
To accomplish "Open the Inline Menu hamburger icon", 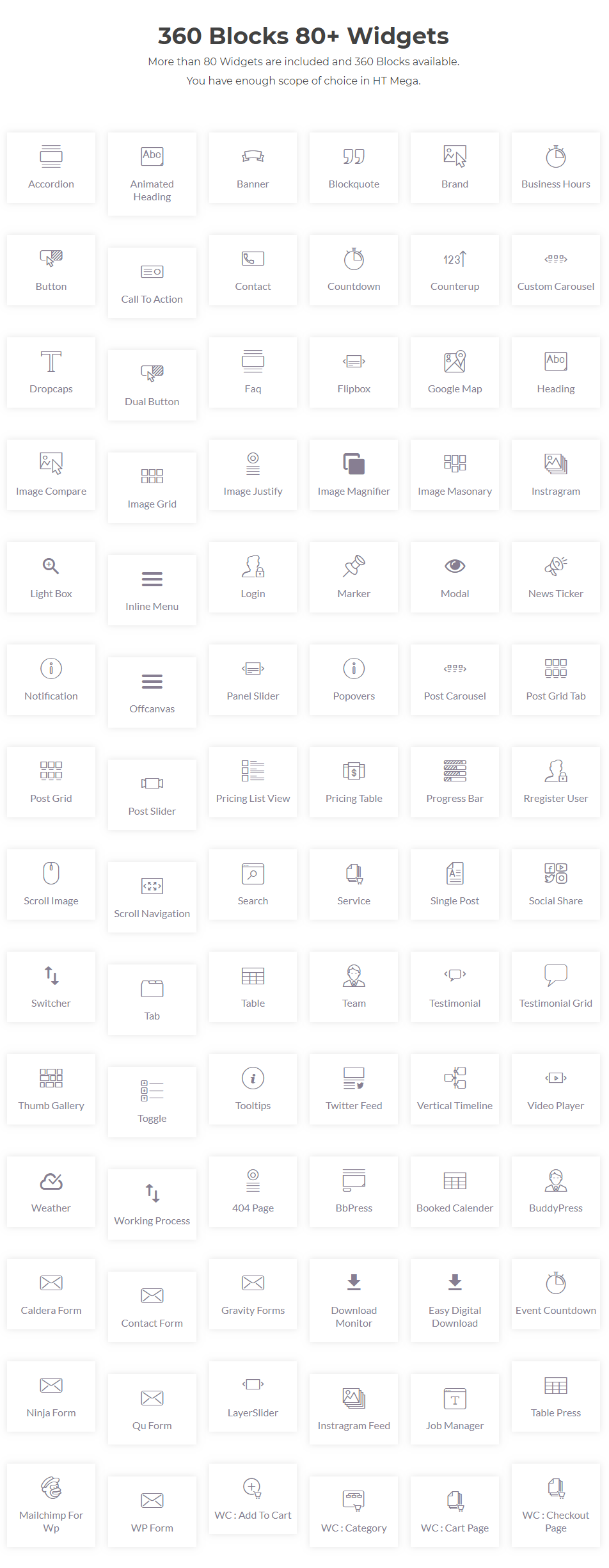I will (152, 579).
